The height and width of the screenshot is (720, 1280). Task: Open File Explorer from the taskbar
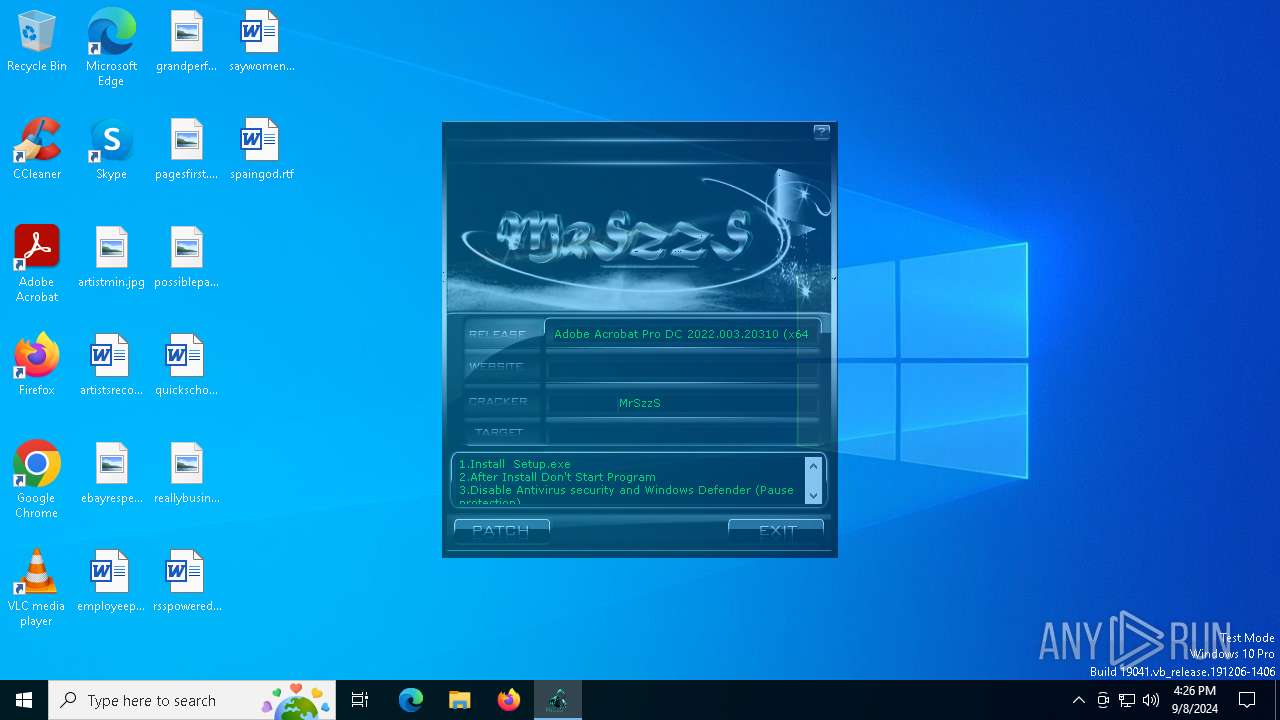[460, 700]
